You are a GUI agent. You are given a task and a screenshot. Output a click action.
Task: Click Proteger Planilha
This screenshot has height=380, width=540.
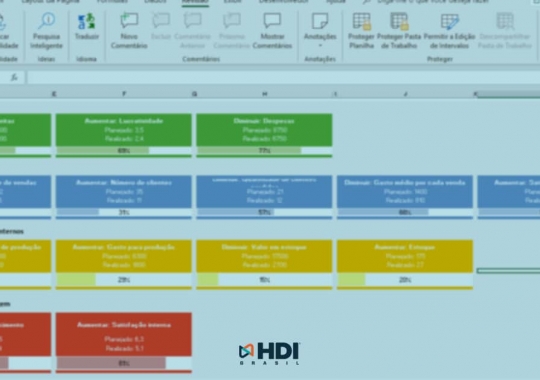(x=361, y=31)
